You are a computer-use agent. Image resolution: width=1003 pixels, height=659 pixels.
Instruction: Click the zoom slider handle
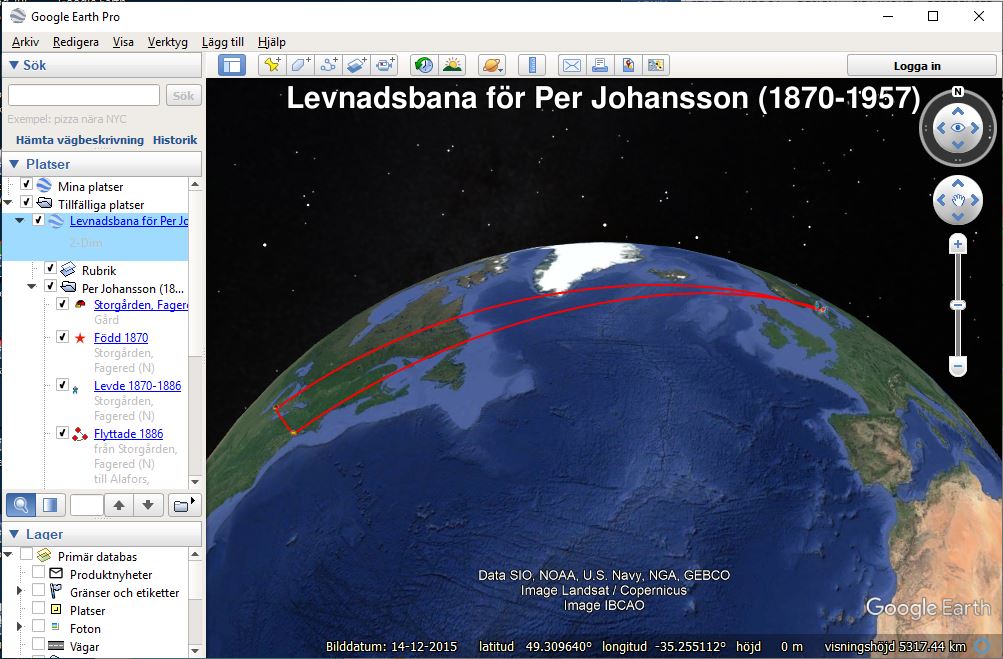click(x=958, y=305)
